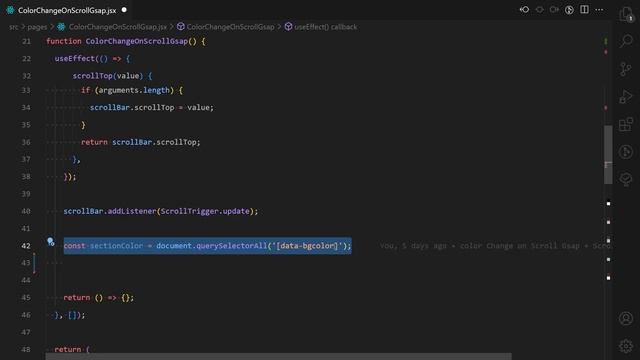Open the Run and Debug view
This screenshot has height=360, width=640.
(626, 97)
